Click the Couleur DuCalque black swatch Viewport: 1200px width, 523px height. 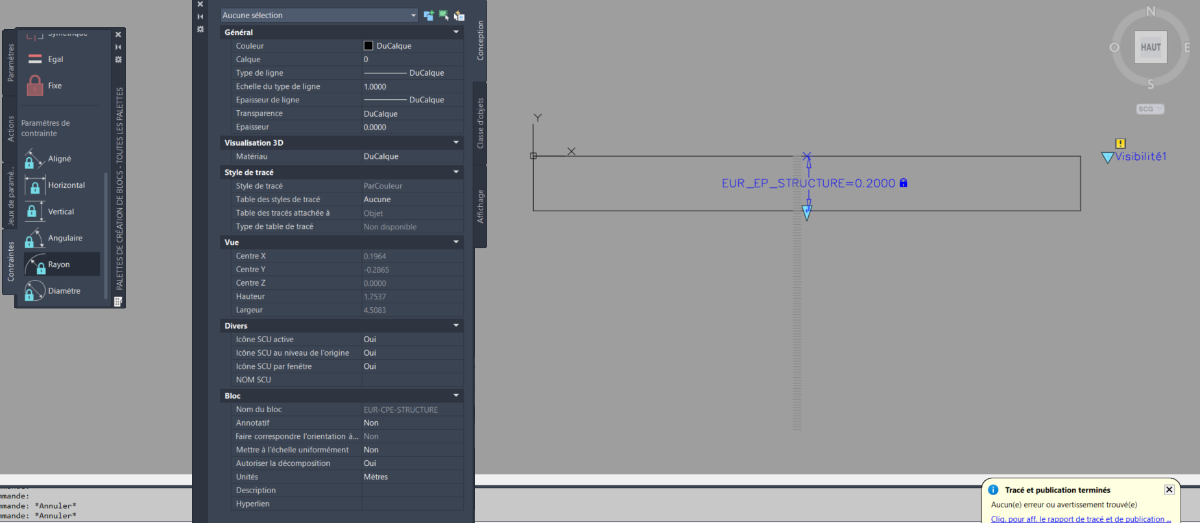click(368, 46)
